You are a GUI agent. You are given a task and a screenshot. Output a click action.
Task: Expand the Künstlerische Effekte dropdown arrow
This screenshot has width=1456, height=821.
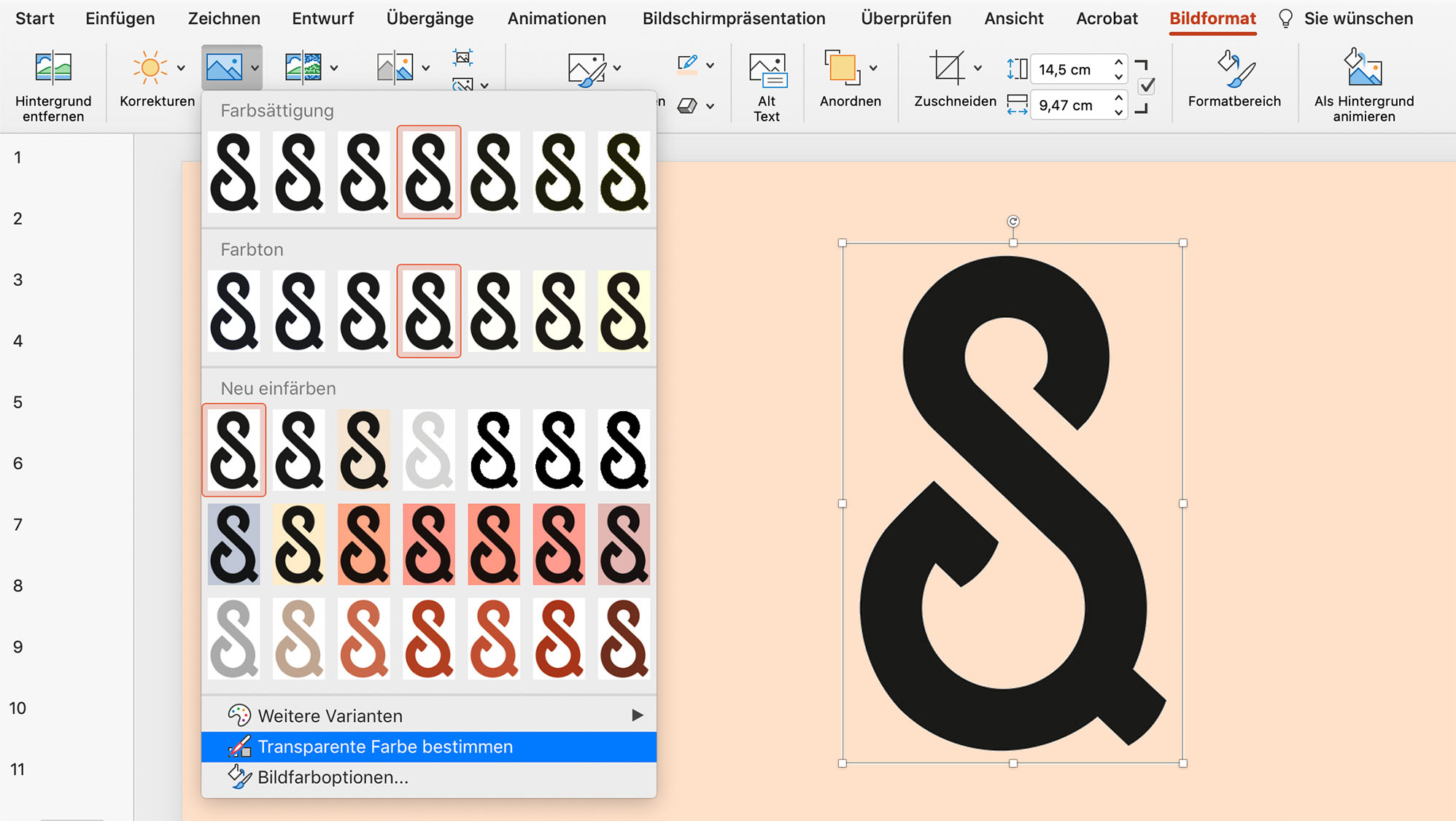coord(334,68)
